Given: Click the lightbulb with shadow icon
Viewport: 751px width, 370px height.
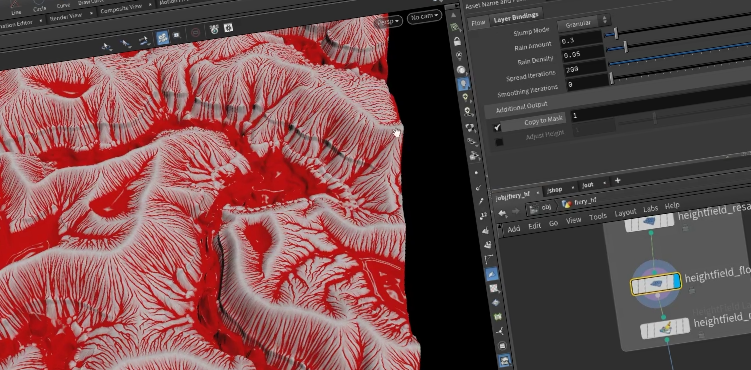Looking at the screenshot, I should tap(468, 111).
